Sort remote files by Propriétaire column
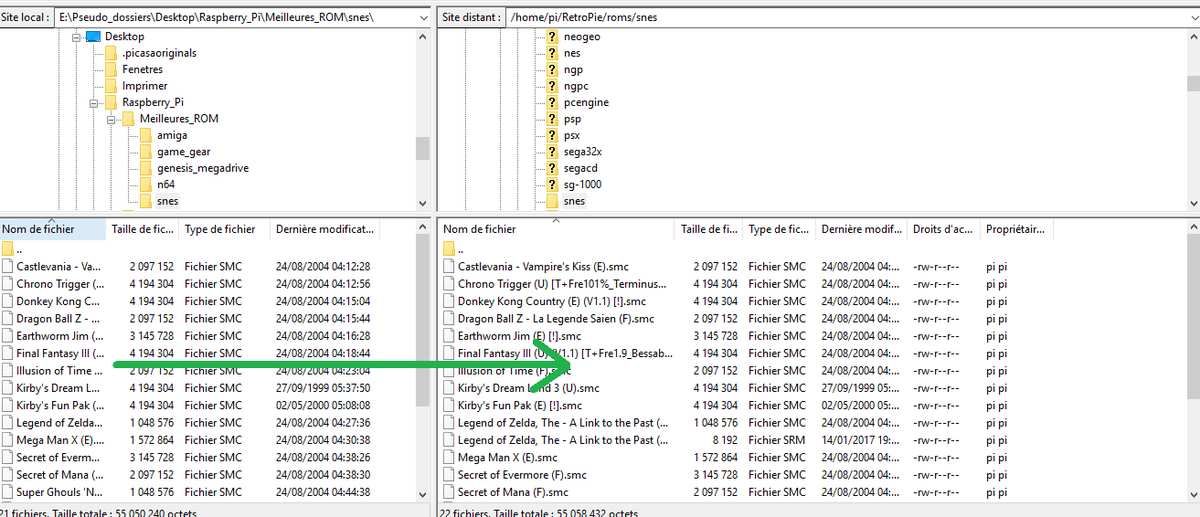This screenshot has width=1200, height=517. point(1015,229)
